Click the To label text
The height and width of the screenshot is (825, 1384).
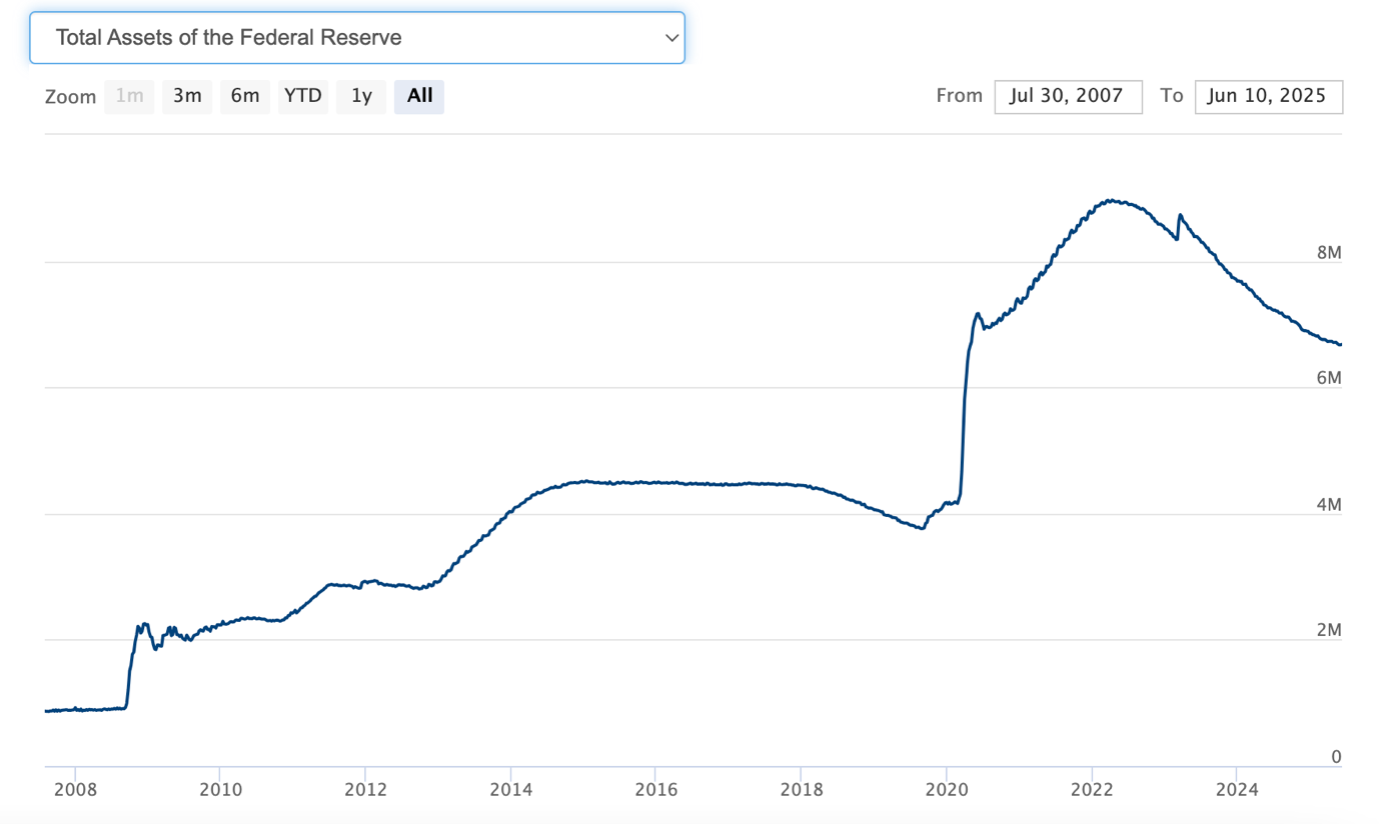tap(1172, 96)
